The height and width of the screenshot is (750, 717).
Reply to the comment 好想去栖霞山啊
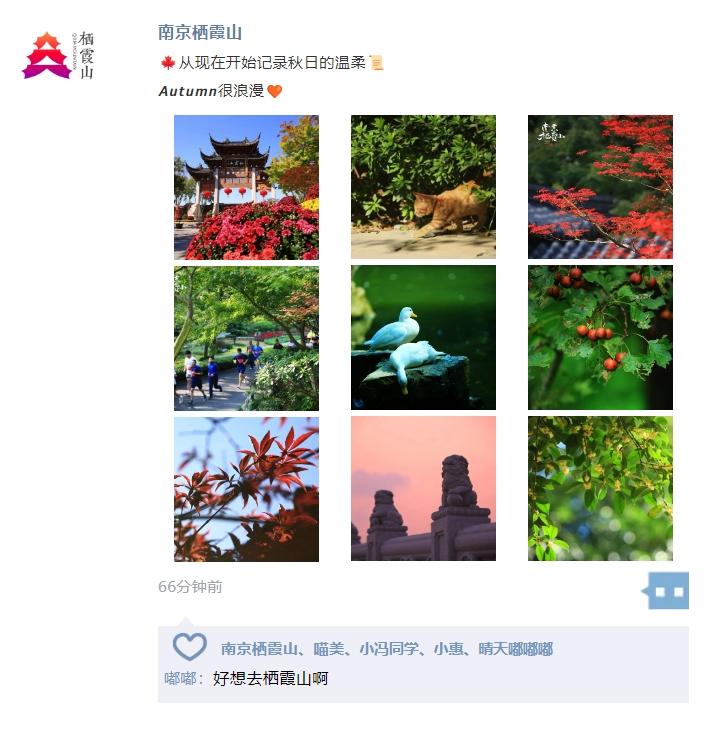270,678
